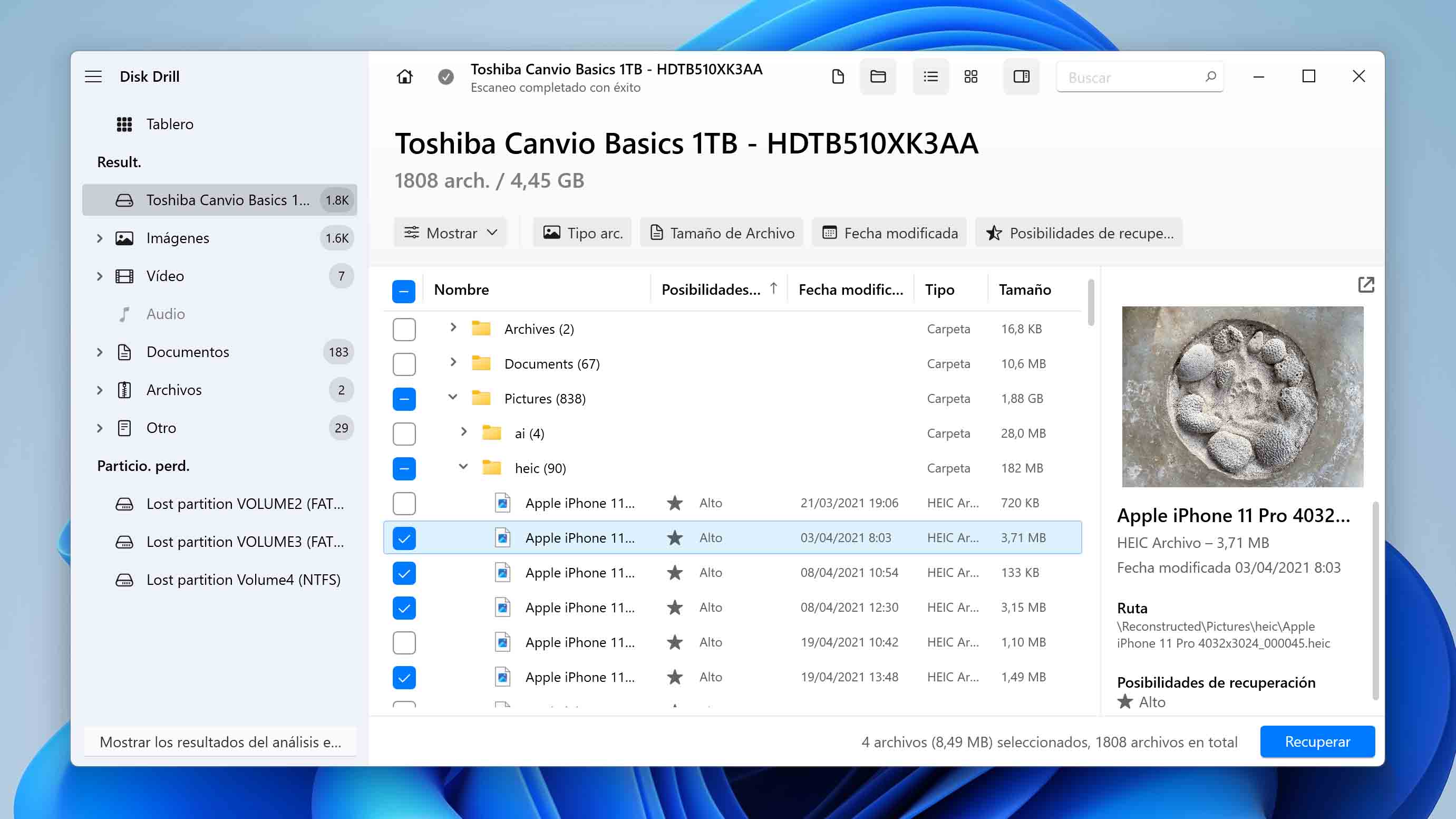This screenshot has height=819, width=1456.
Task: Click the new file icon in toolbar
Action: coord(838,77)
